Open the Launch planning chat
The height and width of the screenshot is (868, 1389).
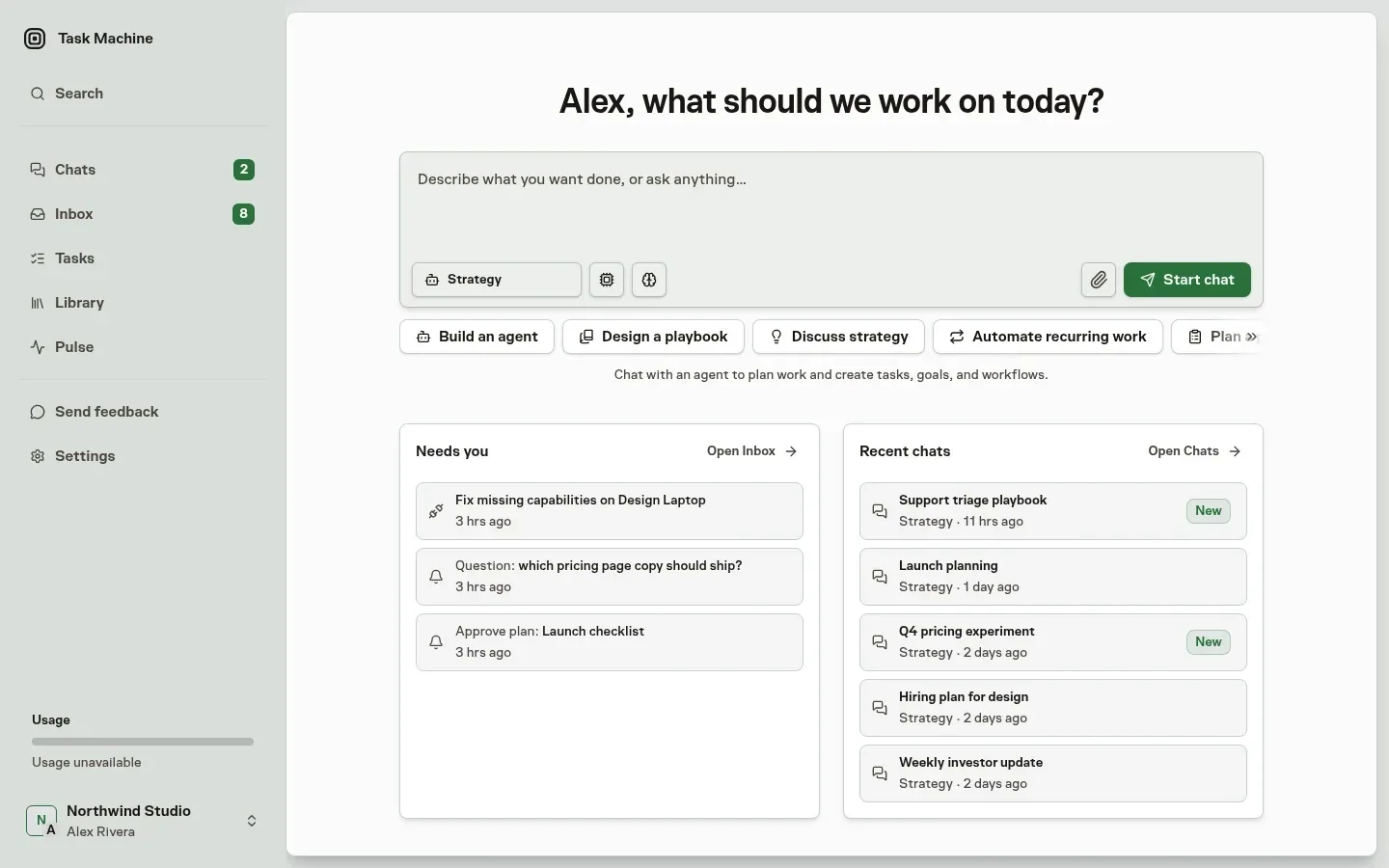1053,577
